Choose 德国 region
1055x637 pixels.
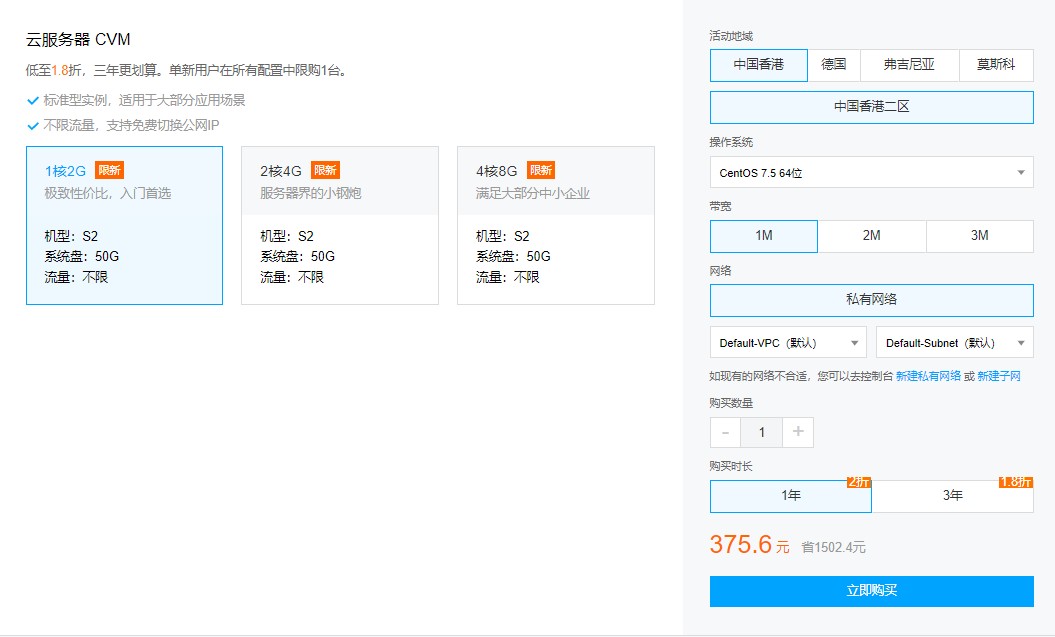point(834,65)
